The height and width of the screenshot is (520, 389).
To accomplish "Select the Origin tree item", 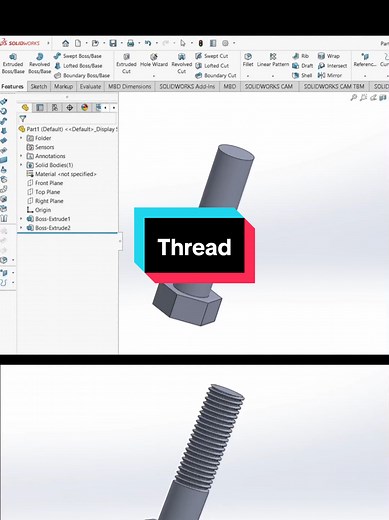I will click(39, 210).
